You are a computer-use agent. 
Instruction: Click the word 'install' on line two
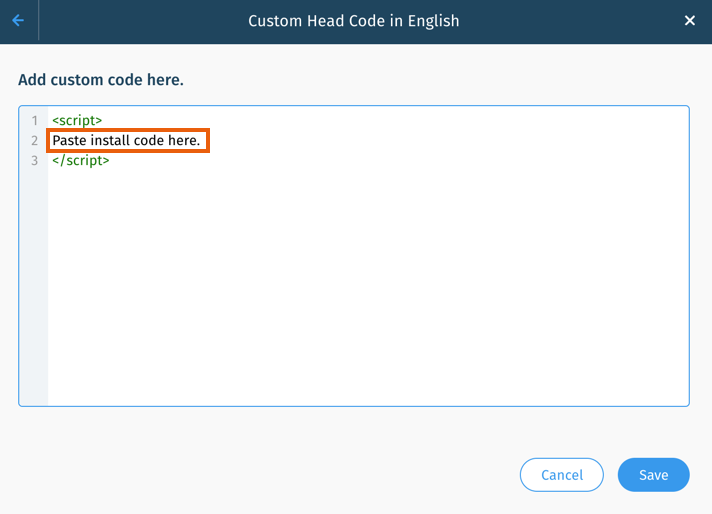[x=110, y=140]
